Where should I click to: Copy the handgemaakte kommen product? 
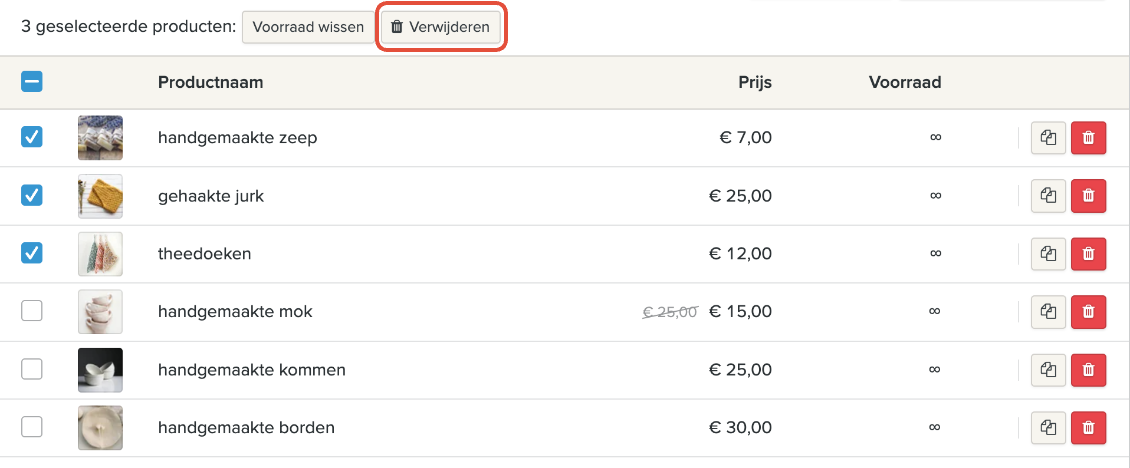pos(1048,370)
